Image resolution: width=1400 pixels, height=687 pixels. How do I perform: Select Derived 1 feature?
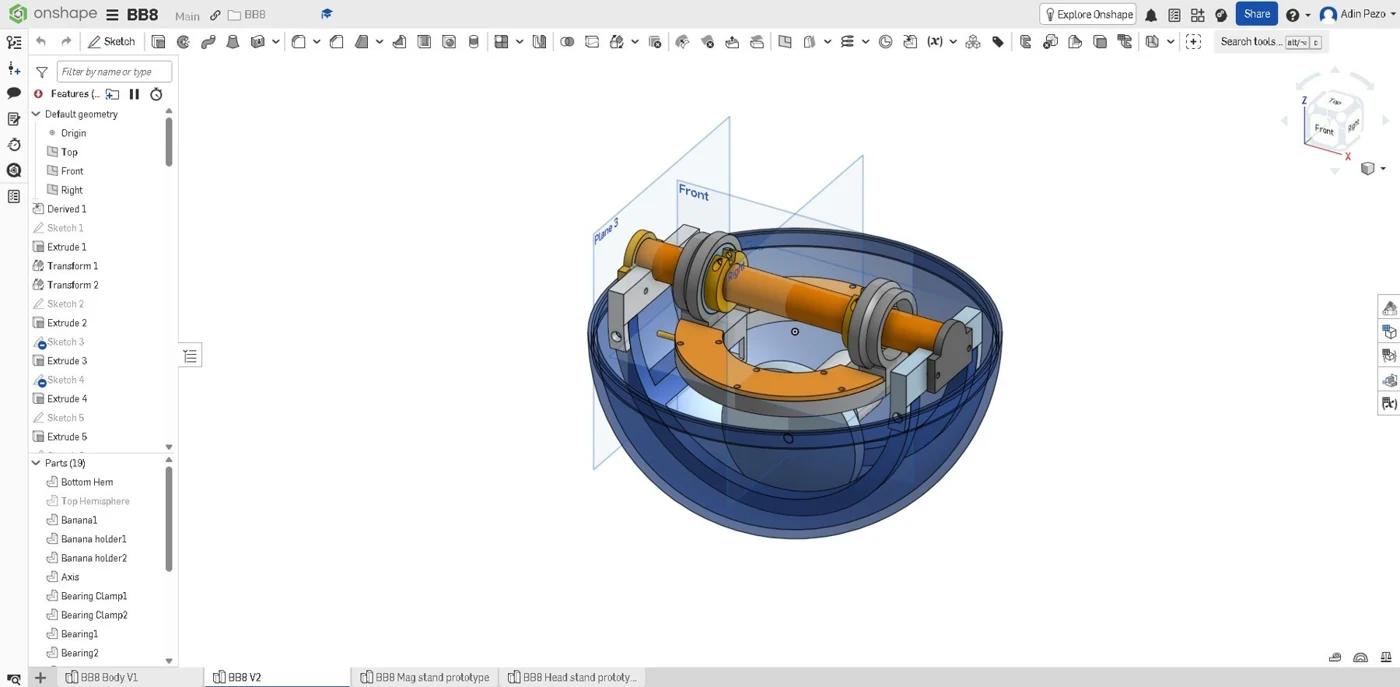66,209
